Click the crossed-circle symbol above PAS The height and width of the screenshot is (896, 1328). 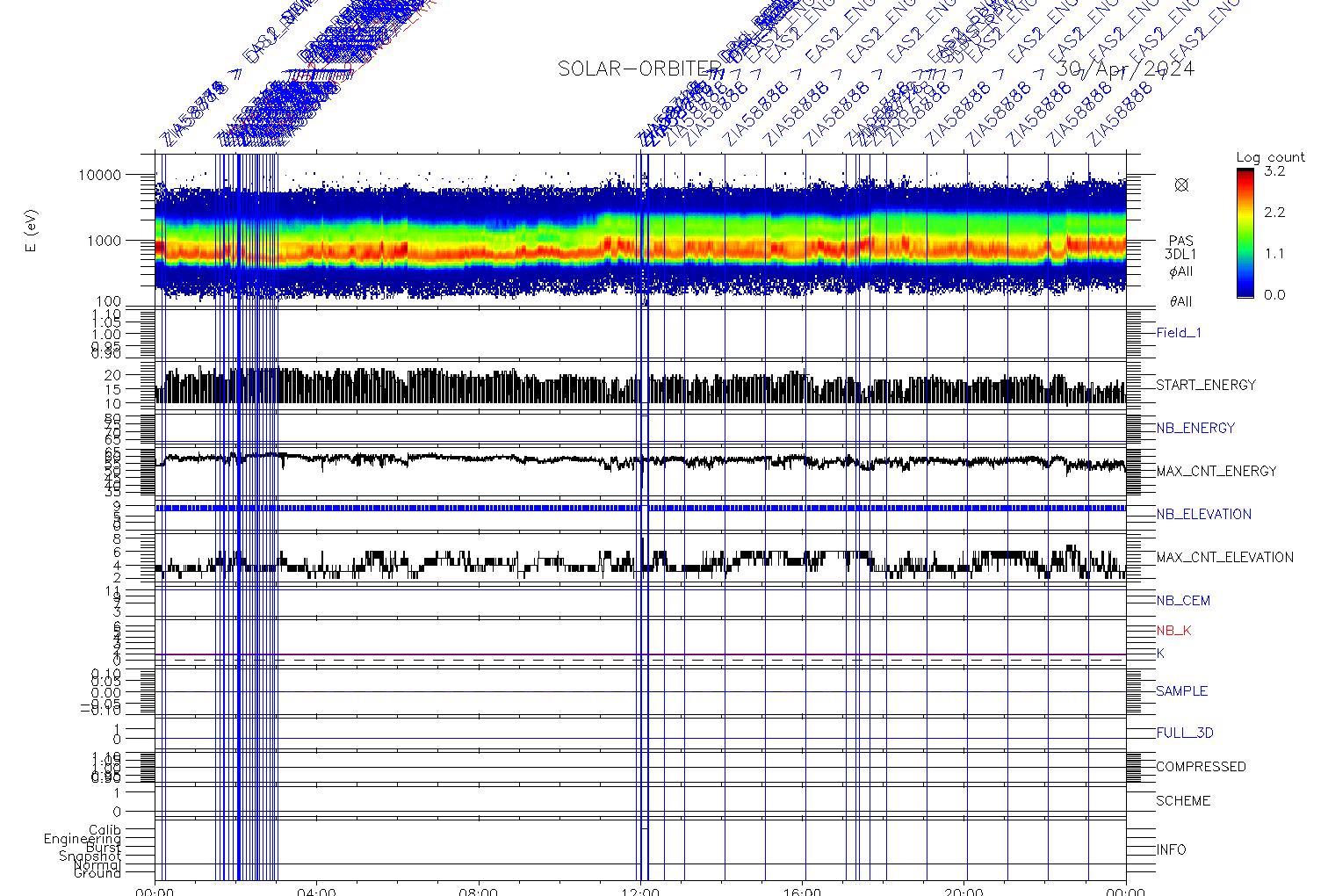pos(1181,184)
